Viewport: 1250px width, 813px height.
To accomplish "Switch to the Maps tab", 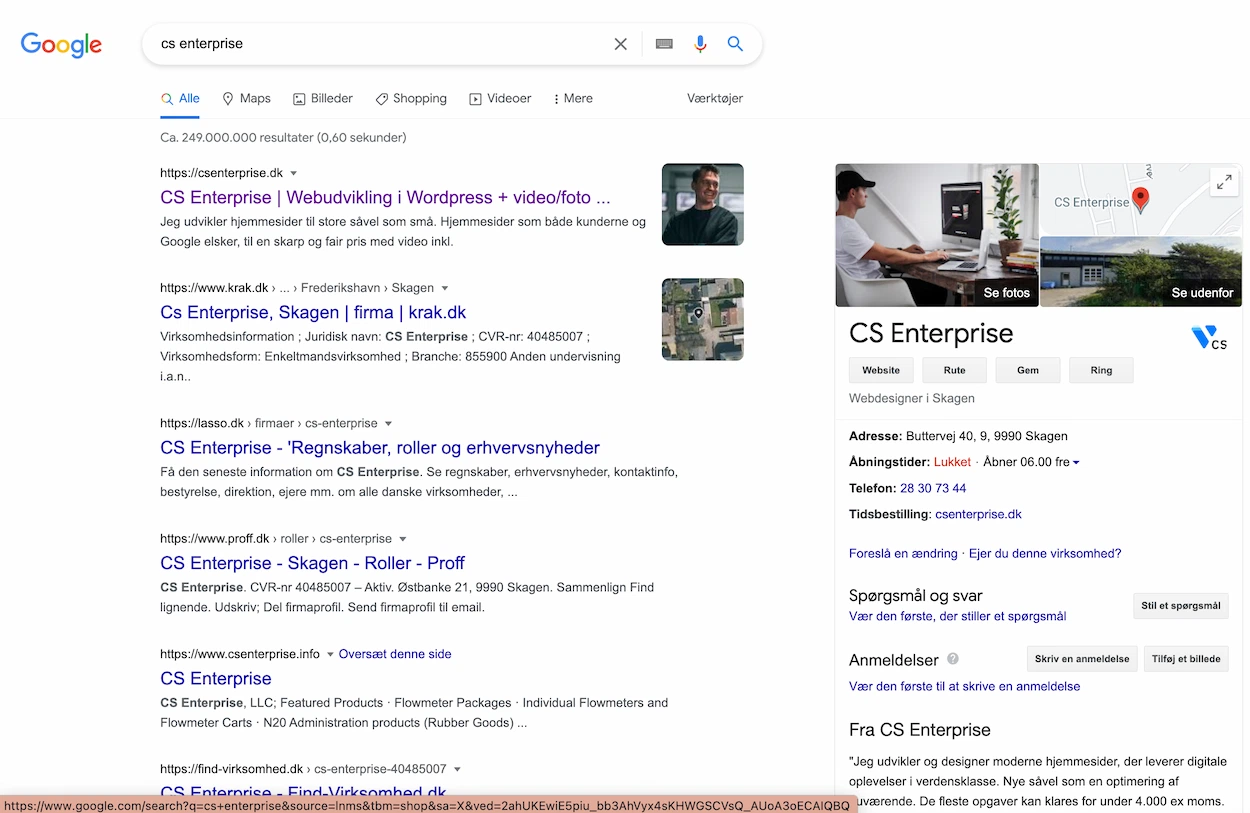I will [x=246, y=98].
